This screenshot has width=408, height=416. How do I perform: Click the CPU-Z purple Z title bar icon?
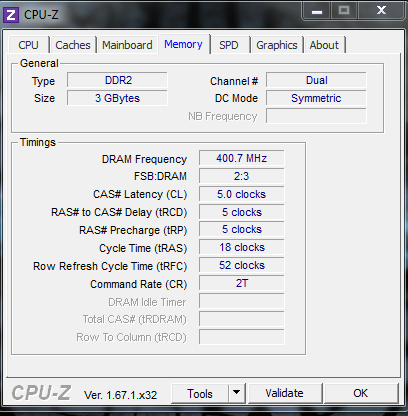[11, 15]
